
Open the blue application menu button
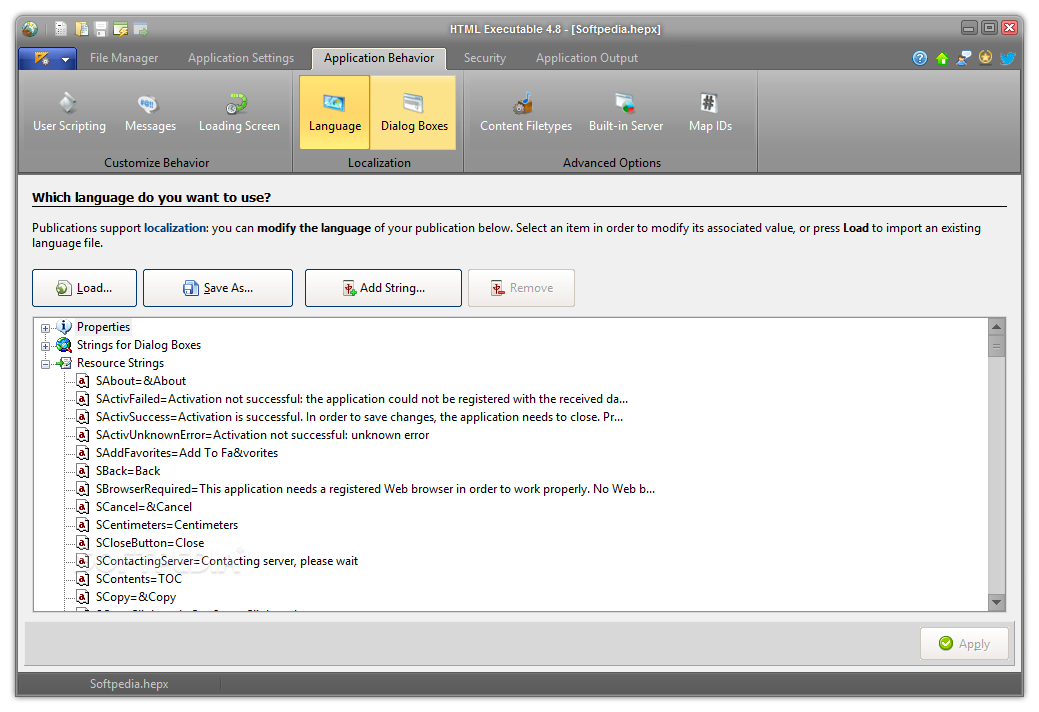coord(48,58)
